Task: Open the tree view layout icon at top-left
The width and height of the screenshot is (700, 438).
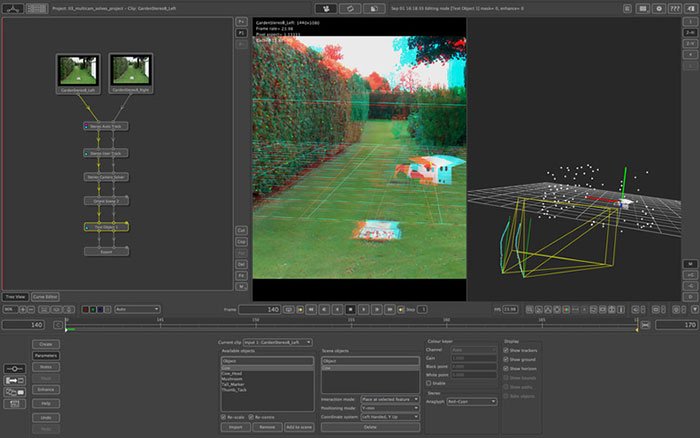Action: pos(13,8)
